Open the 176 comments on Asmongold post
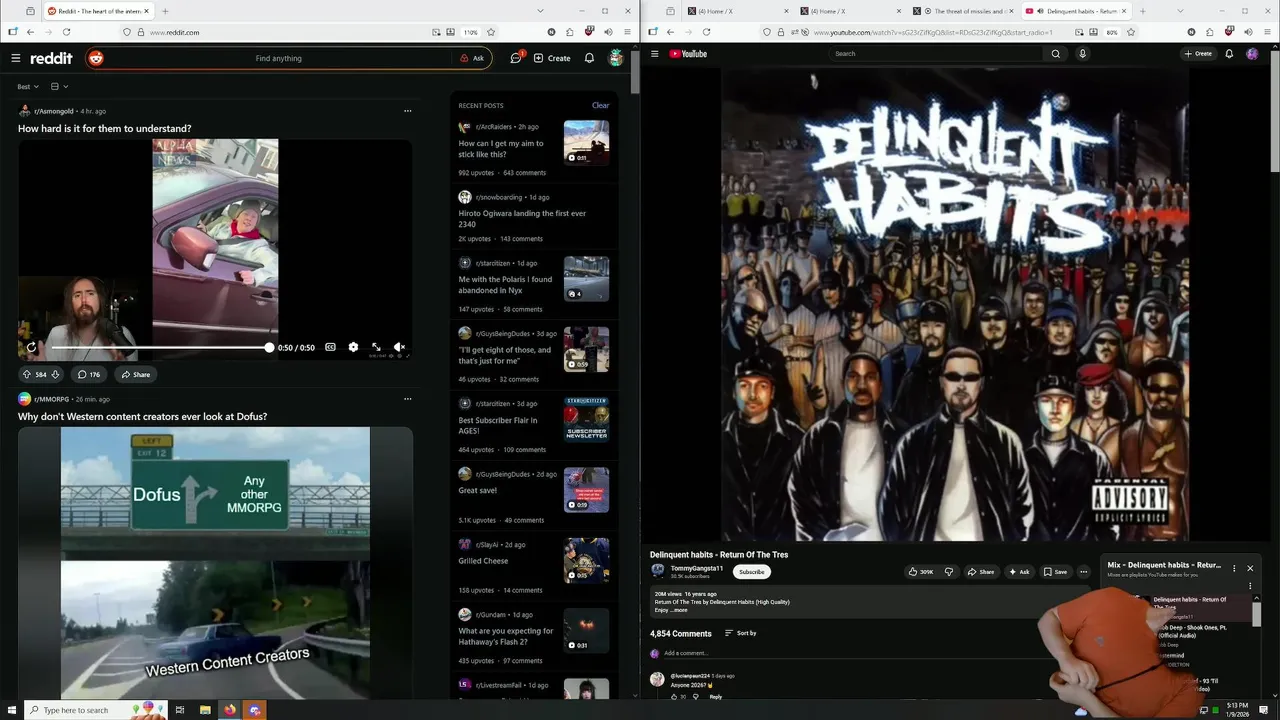 click(89, 374)
